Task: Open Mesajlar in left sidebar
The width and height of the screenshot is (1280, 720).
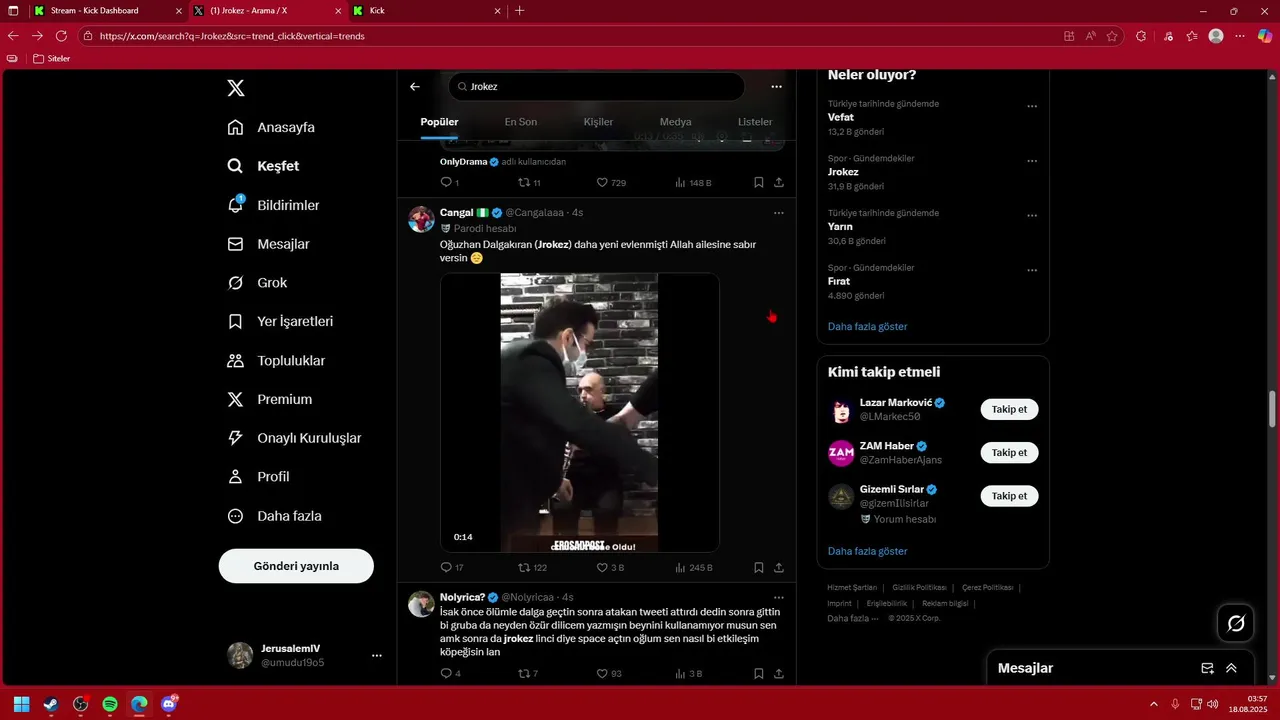Action: [x=269, y=244]
